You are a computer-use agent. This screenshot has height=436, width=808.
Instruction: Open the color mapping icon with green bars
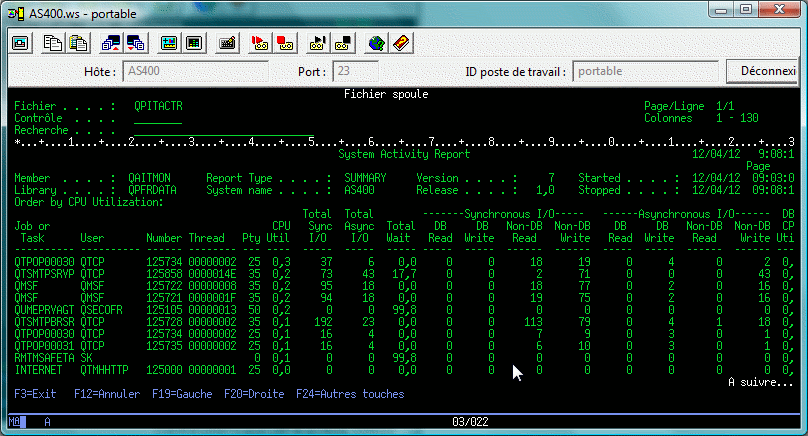[194, 43]
